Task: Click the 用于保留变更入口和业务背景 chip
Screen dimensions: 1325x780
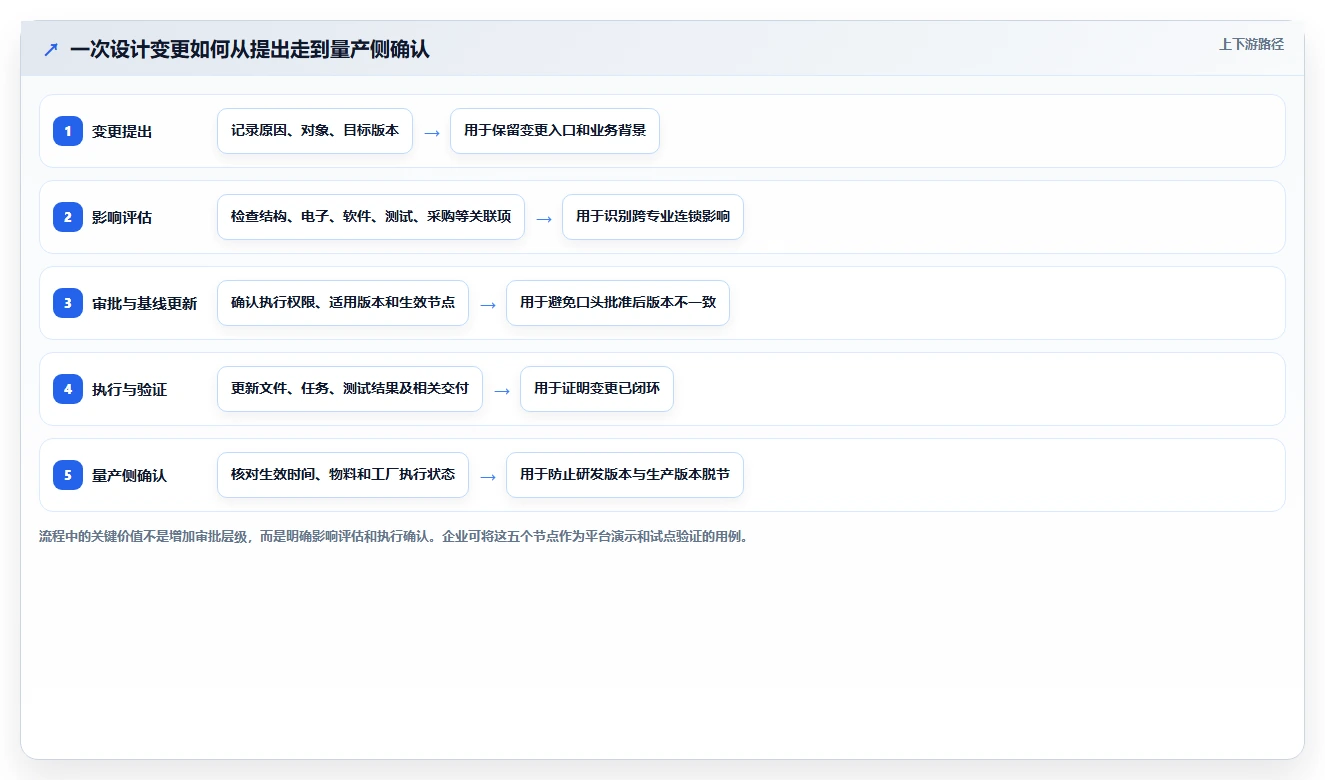Action: click(555, 131)
